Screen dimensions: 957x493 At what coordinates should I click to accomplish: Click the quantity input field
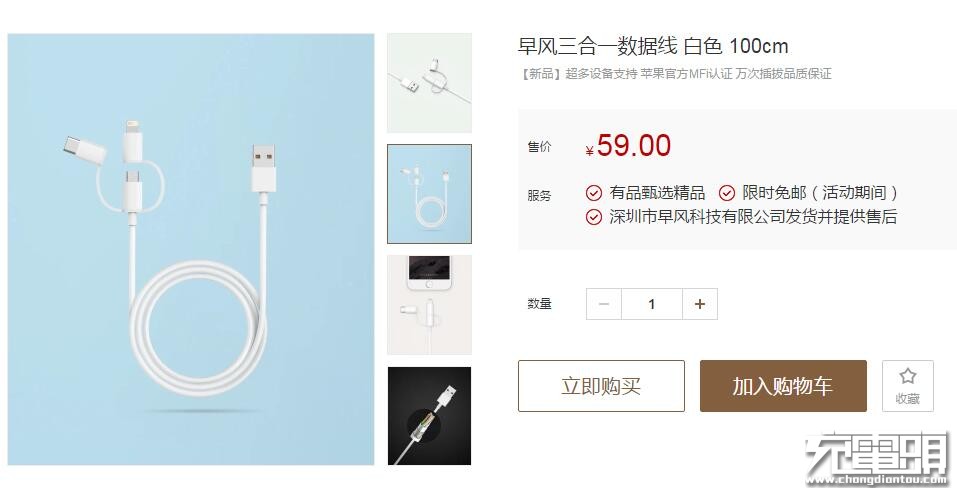click(652, 304)
